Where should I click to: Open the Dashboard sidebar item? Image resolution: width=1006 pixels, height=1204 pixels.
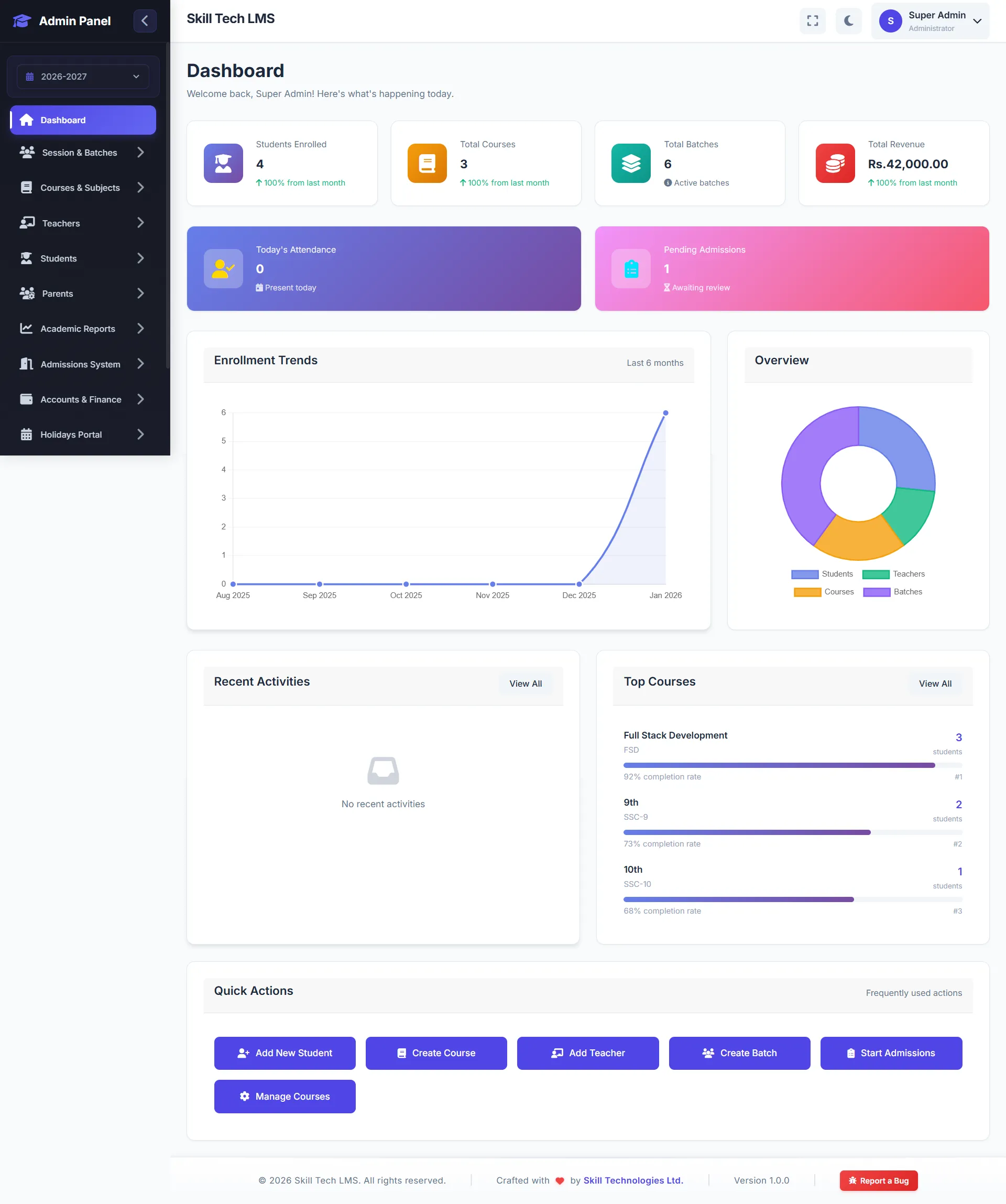pyautogui.click(x=83, y=121)
